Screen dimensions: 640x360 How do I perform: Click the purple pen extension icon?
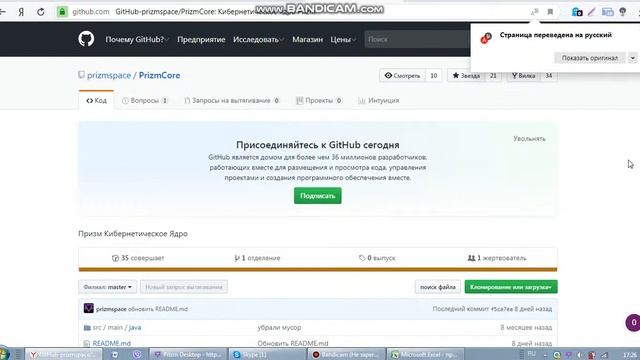pyautogui.click(x=591, y=12)
